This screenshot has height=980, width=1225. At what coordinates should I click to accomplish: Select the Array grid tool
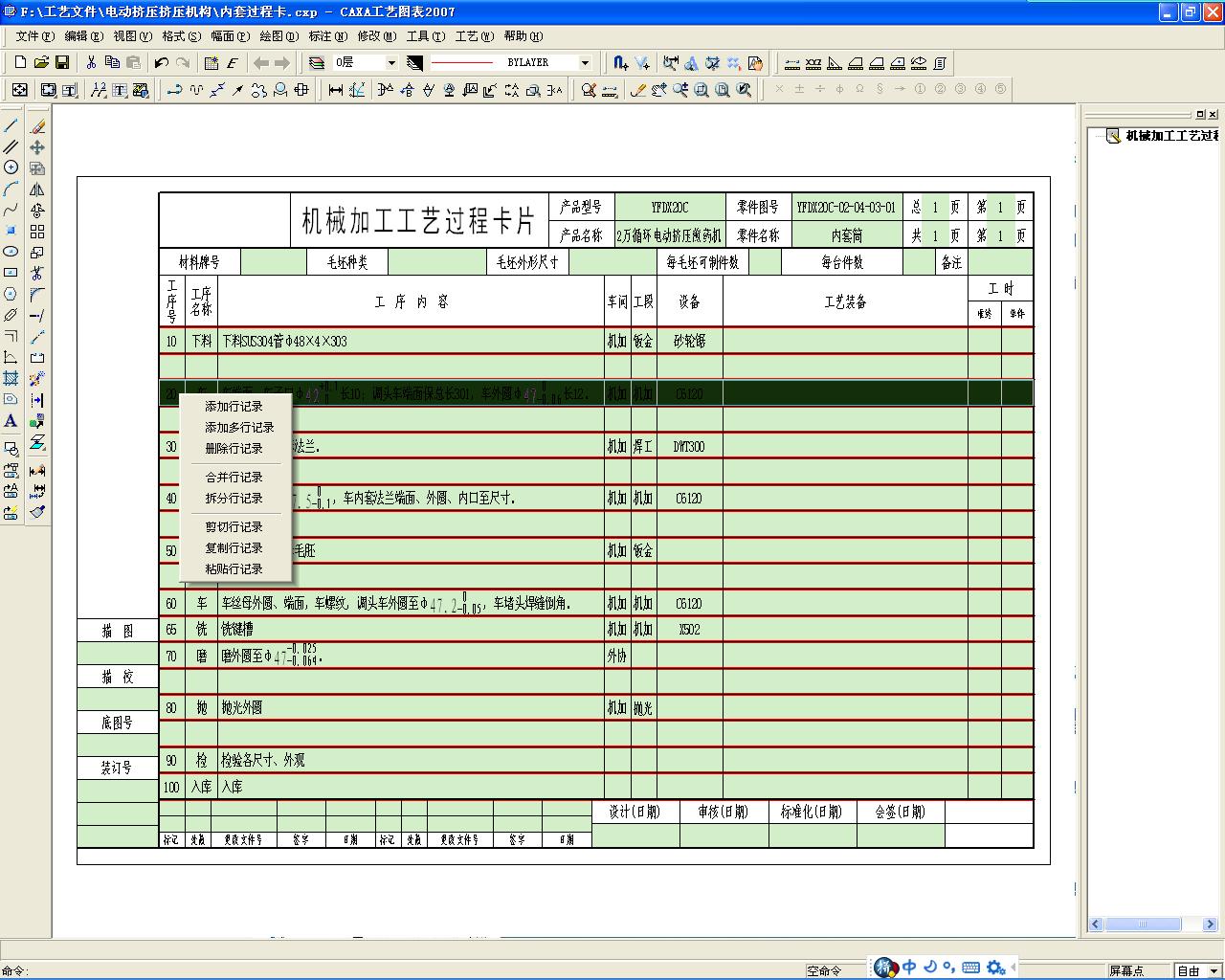pos(37,232)
